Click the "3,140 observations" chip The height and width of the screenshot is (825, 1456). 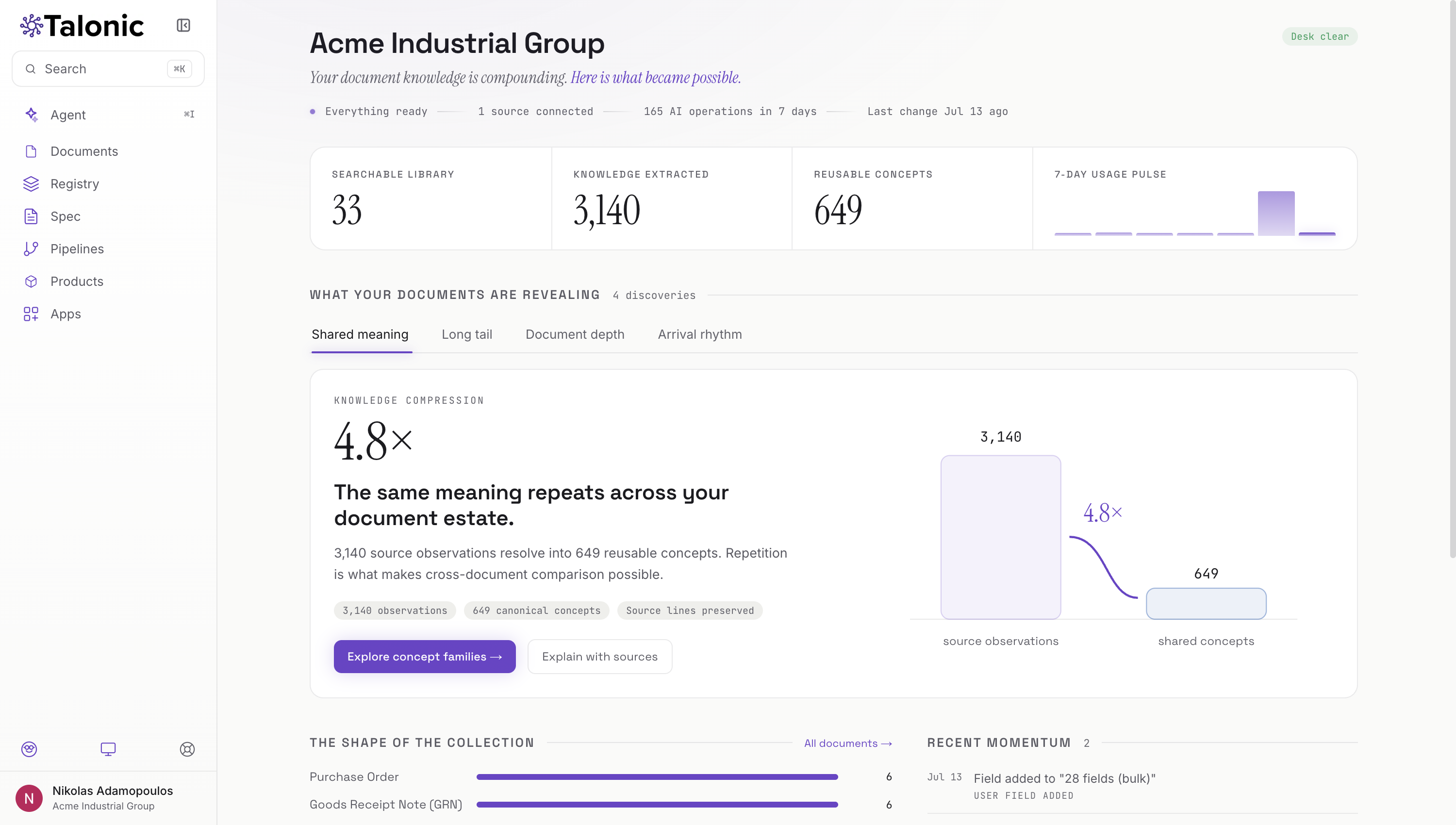[395, 610]
